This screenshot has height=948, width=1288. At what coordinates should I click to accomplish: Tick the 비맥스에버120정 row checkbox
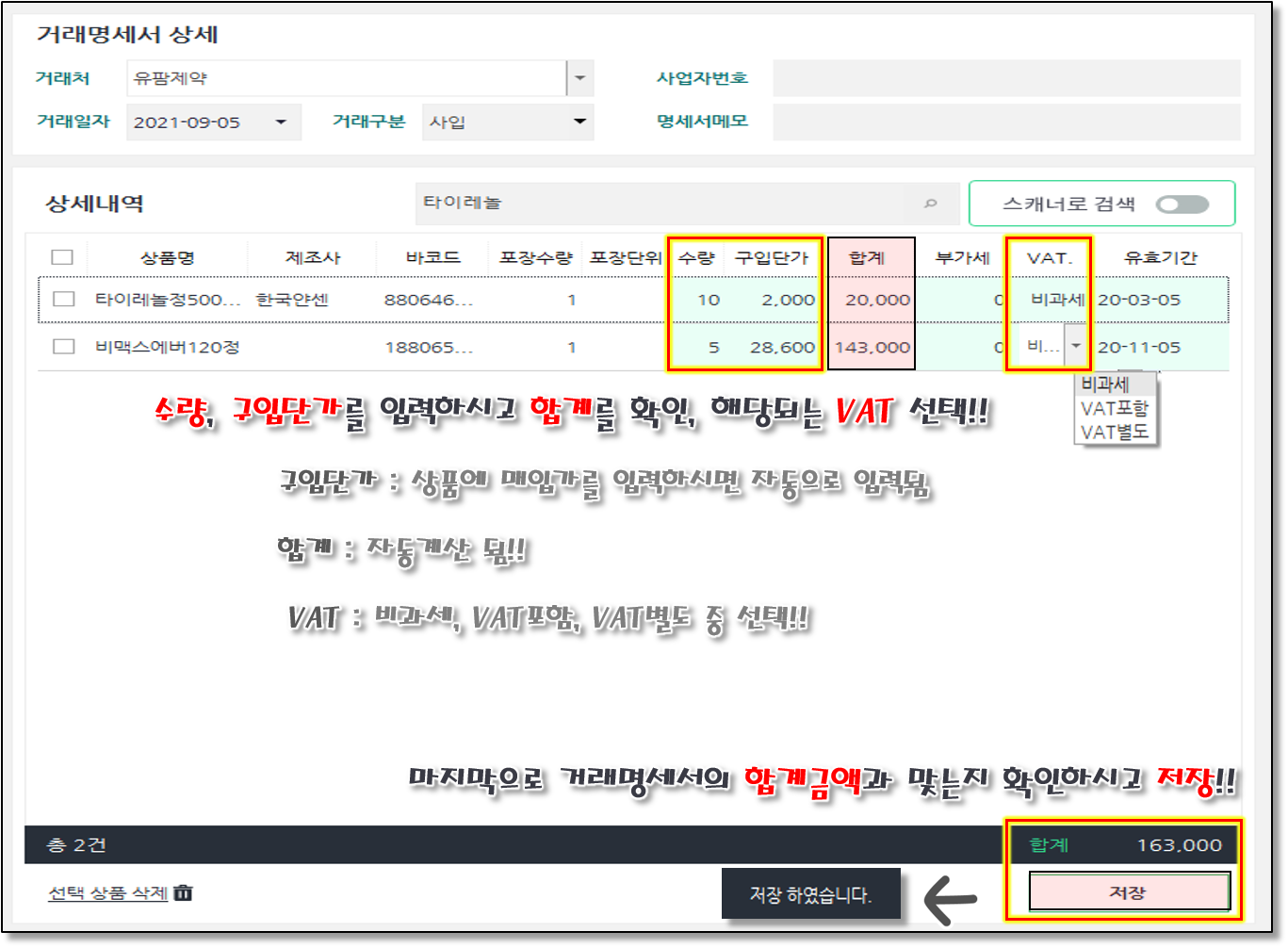64,347
